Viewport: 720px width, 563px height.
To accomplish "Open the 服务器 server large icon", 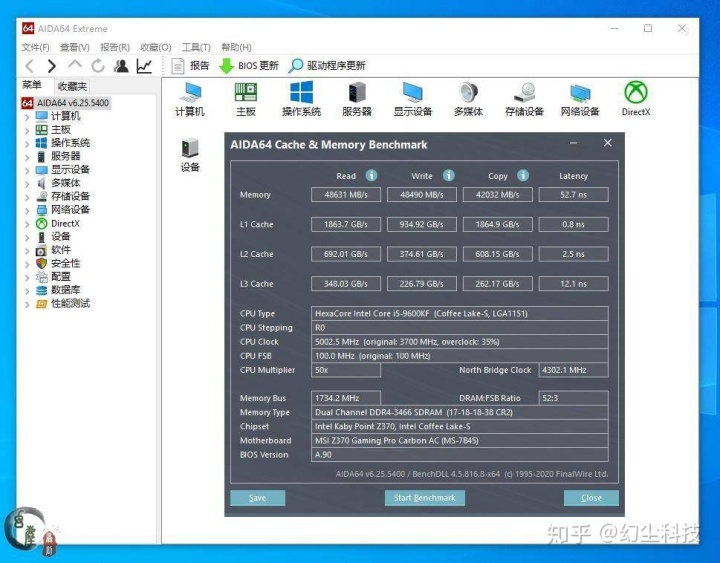I will pos(357,99).
